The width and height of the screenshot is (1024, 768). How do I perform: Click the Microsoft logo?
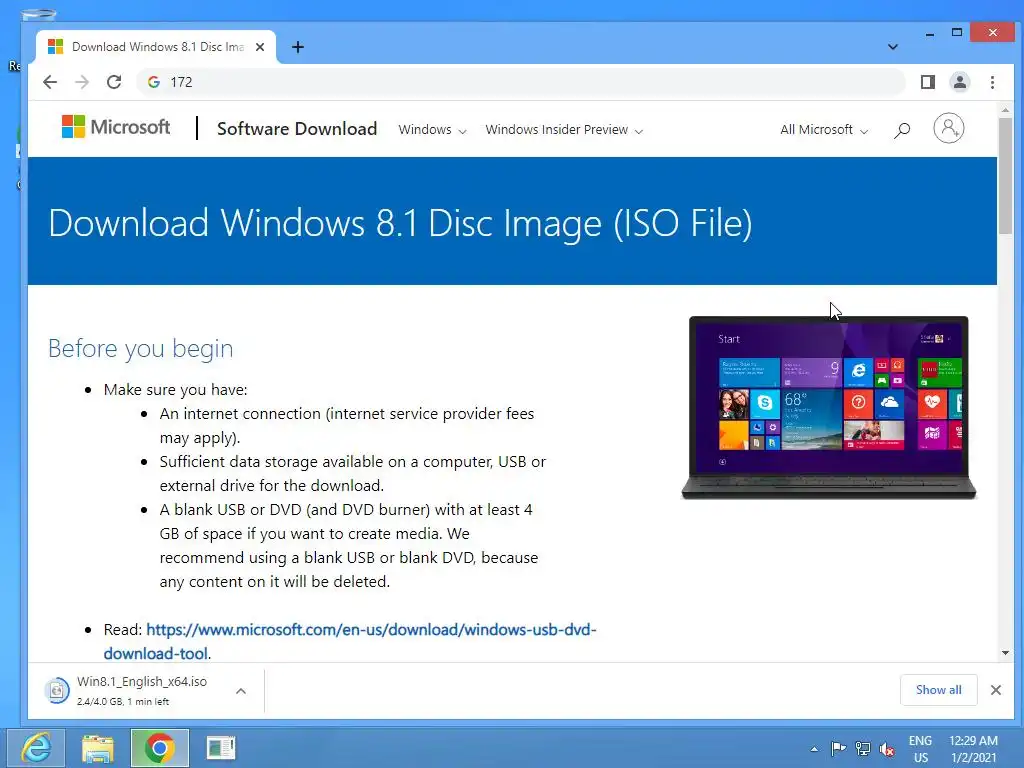point(116,127)
